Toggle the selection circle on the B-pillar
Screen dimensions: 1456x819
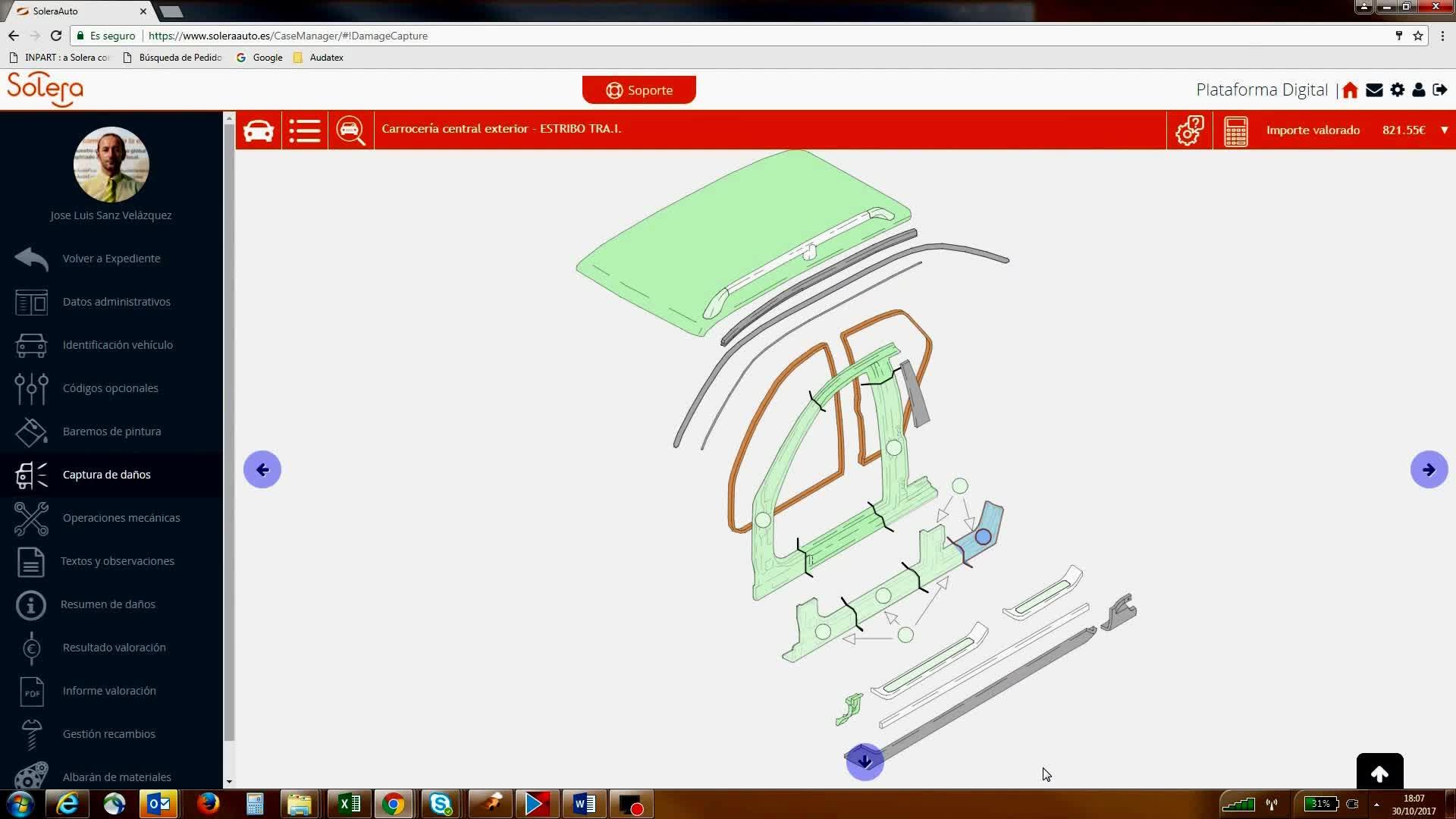pos(894,448)
